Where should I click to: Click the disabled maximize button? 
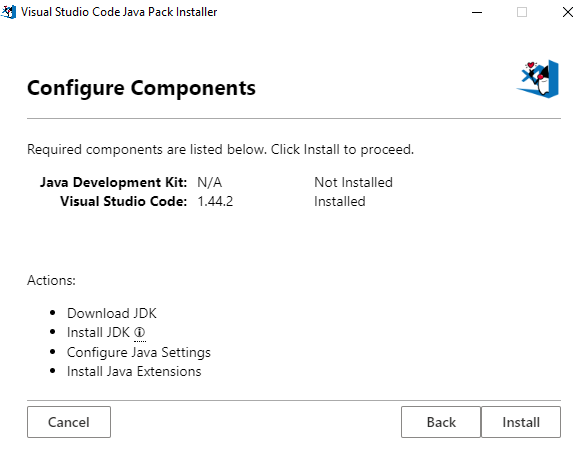click(x=522, y=12)
